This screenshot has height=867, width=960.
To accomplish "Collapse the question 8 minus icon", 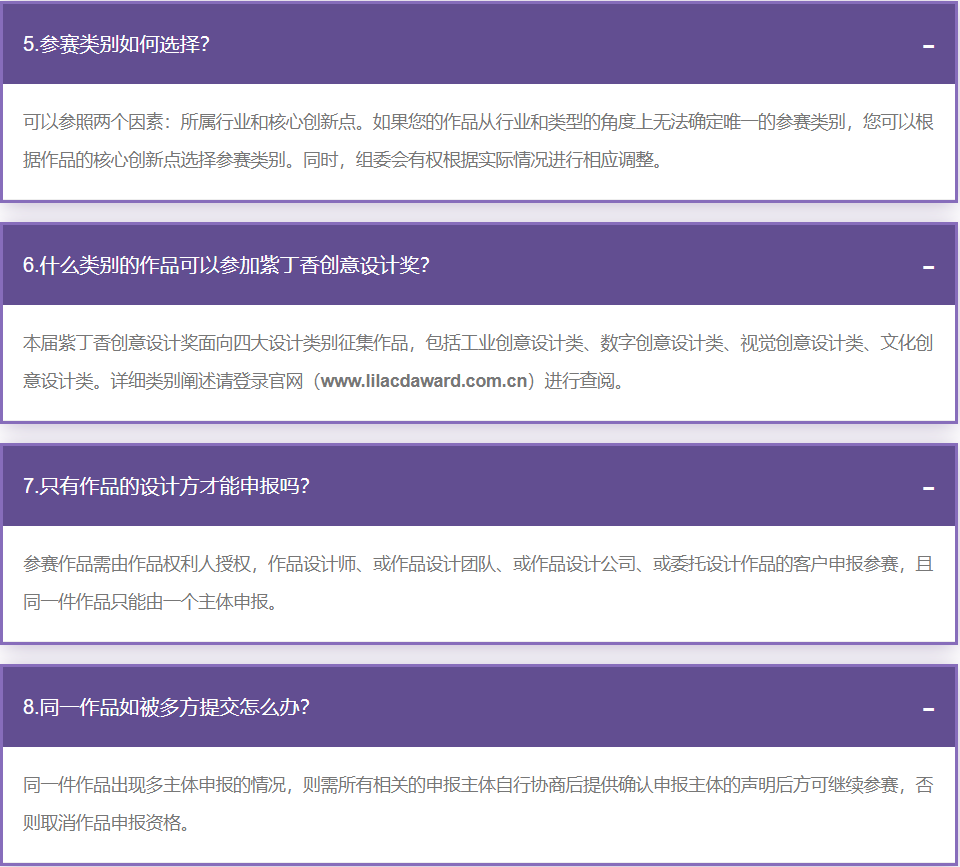I will pyautogui.click(x=928, y=709).
